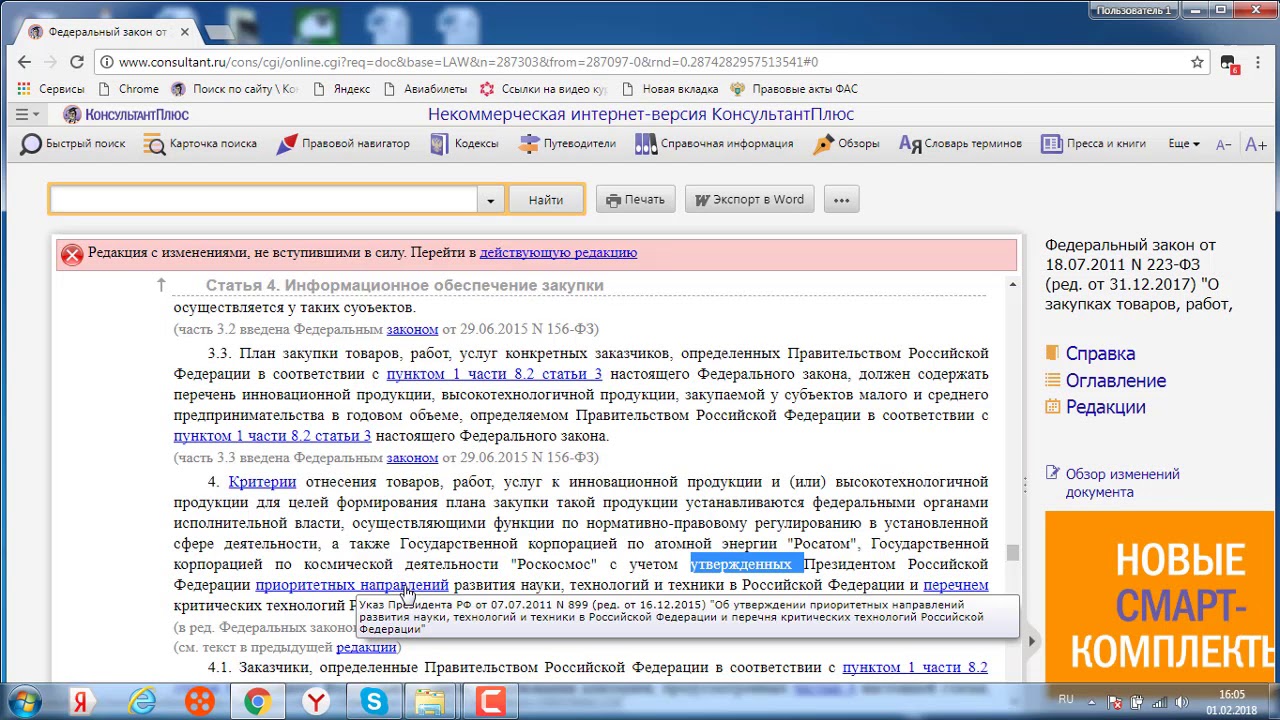This screenshot has height=720, width=1280.
Task: Bookmark this page with the star icon
Action: pos(1197,62)
